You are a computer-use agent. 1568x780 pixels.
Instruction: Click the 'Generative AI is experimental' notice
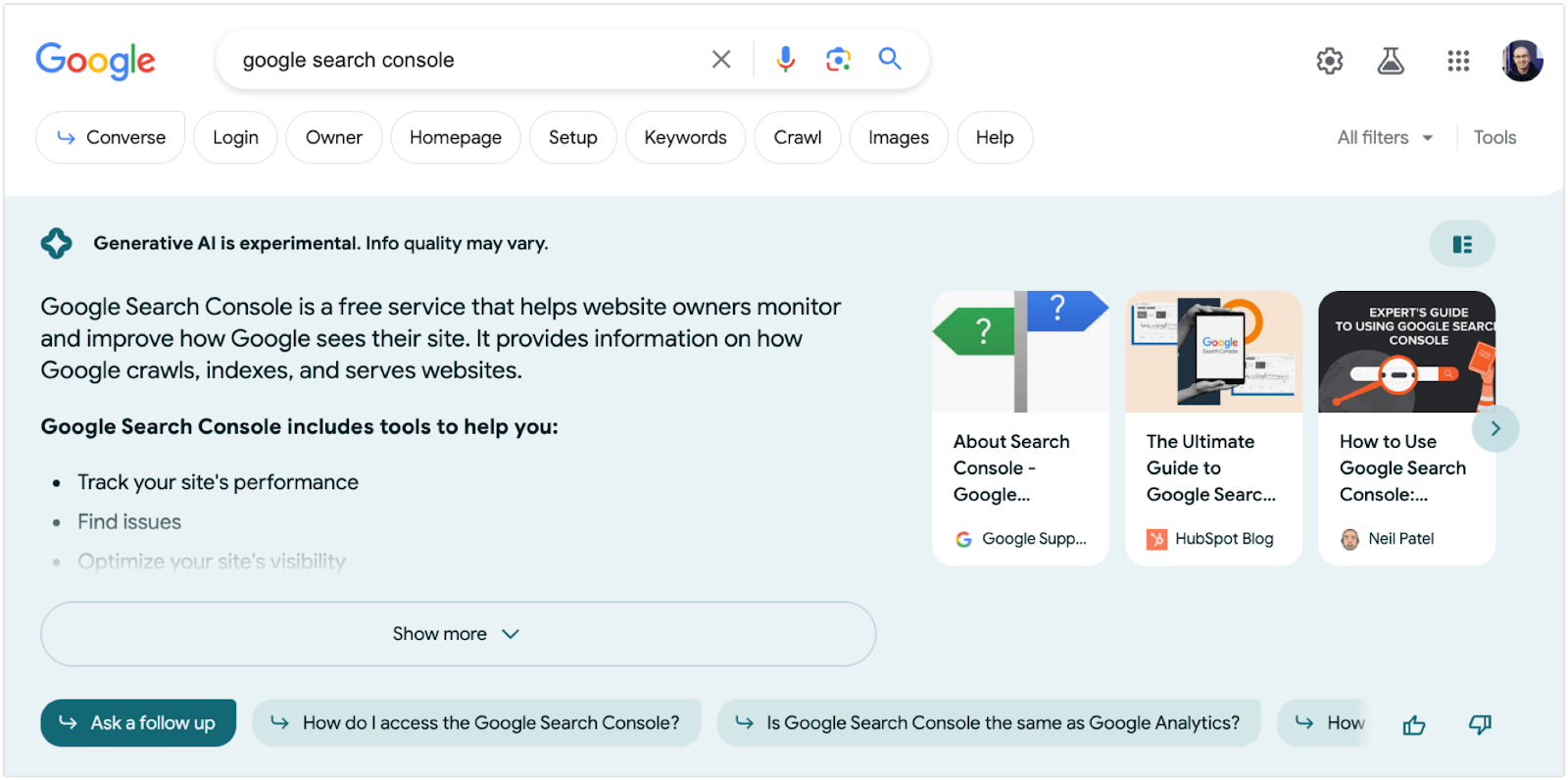click(320, 243)
